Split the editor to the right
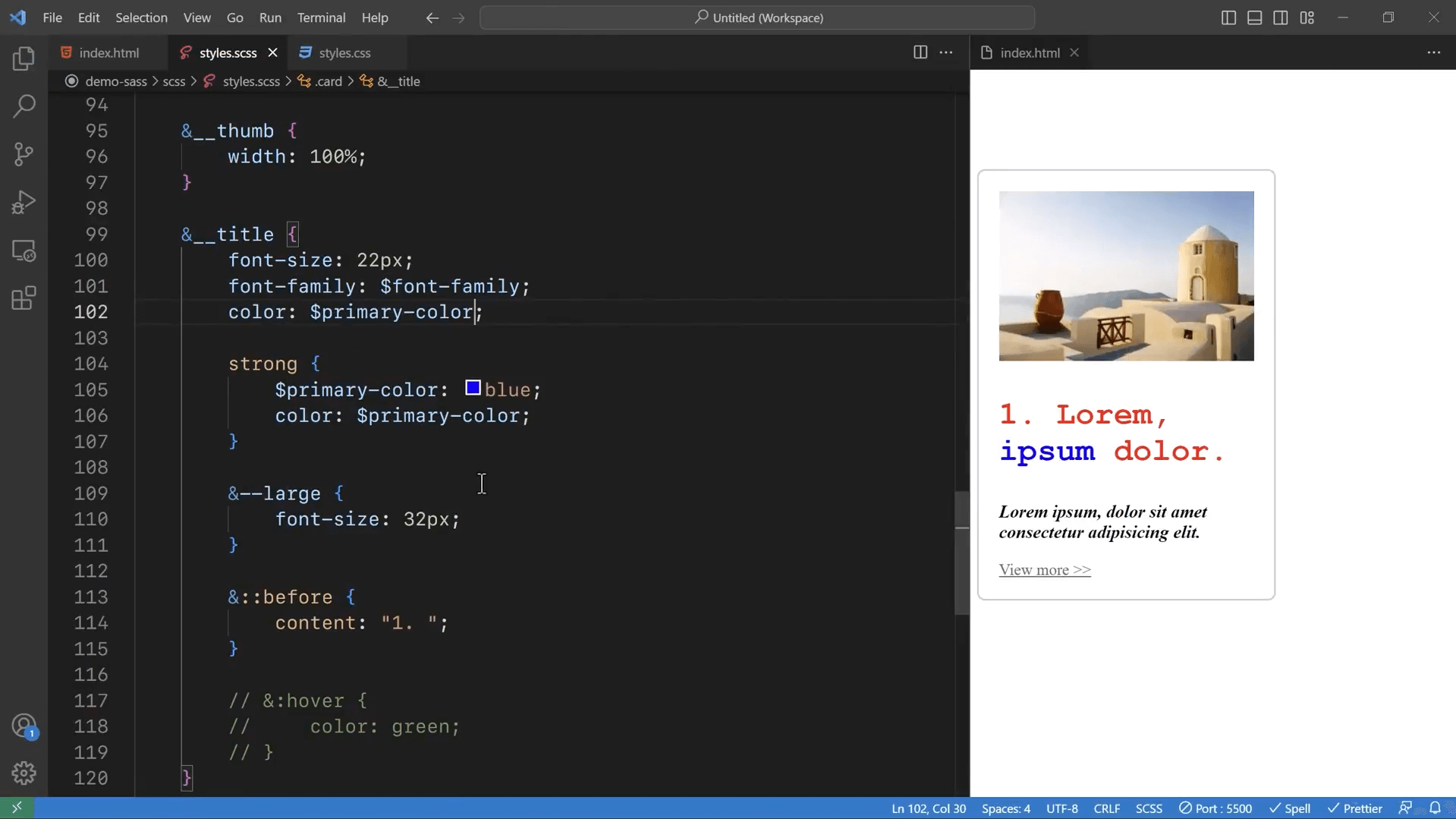This screenshot has width=1456, height=819. click(x=920, y=52)
